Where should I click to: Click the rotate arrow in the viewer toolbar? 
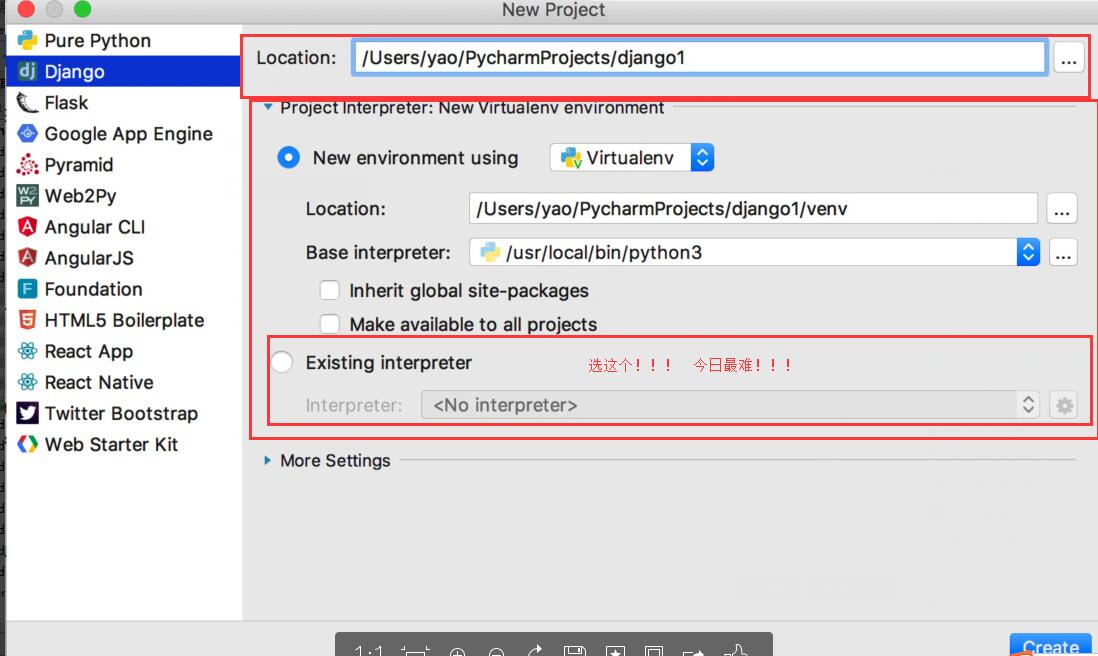click(x=535, y=651)
